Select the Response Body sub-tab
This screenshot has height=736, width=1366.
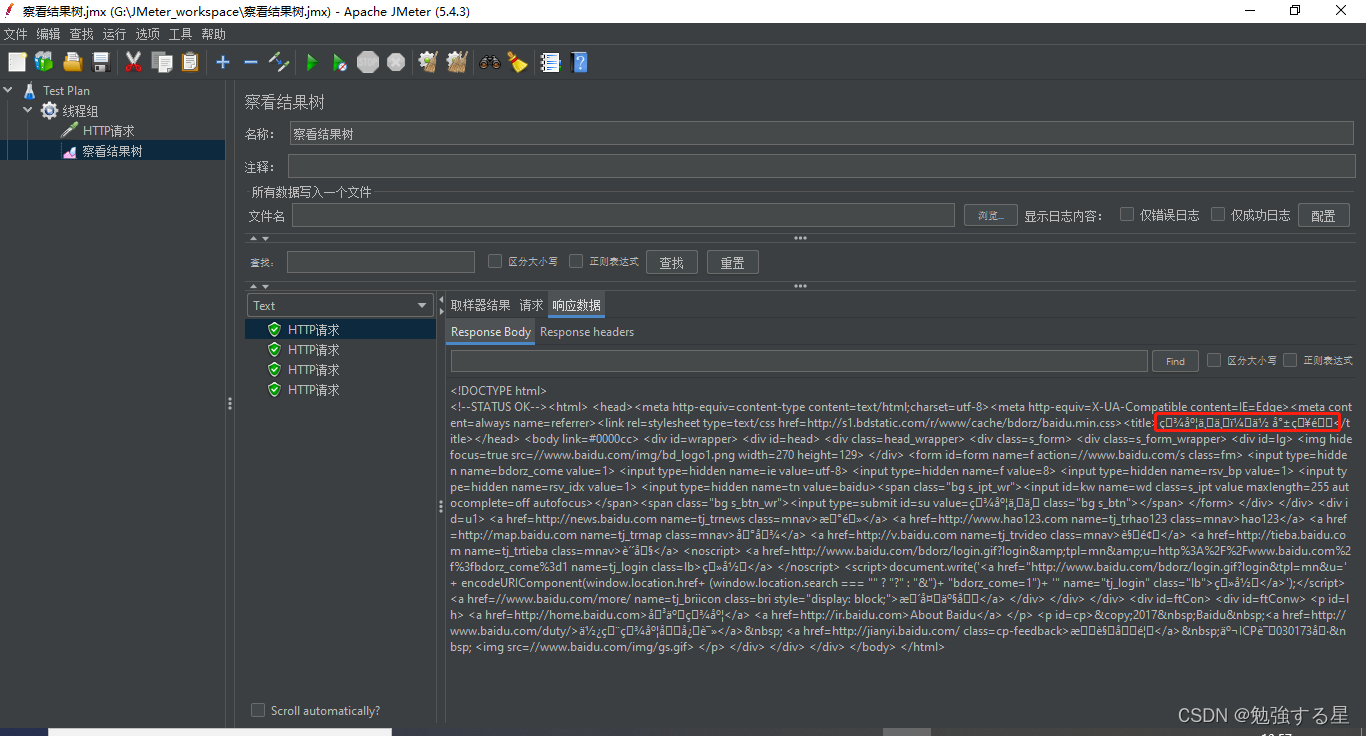(x=490, y=332)
